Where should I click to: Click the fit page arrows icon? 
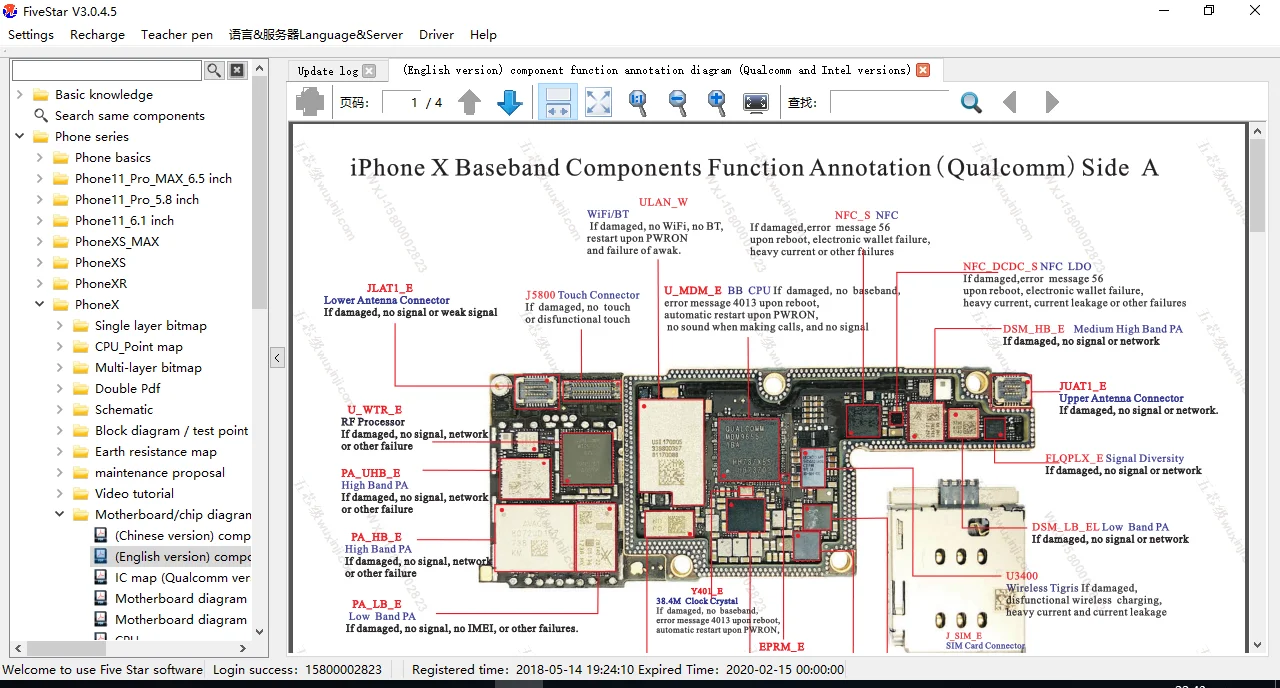(598, 102)
